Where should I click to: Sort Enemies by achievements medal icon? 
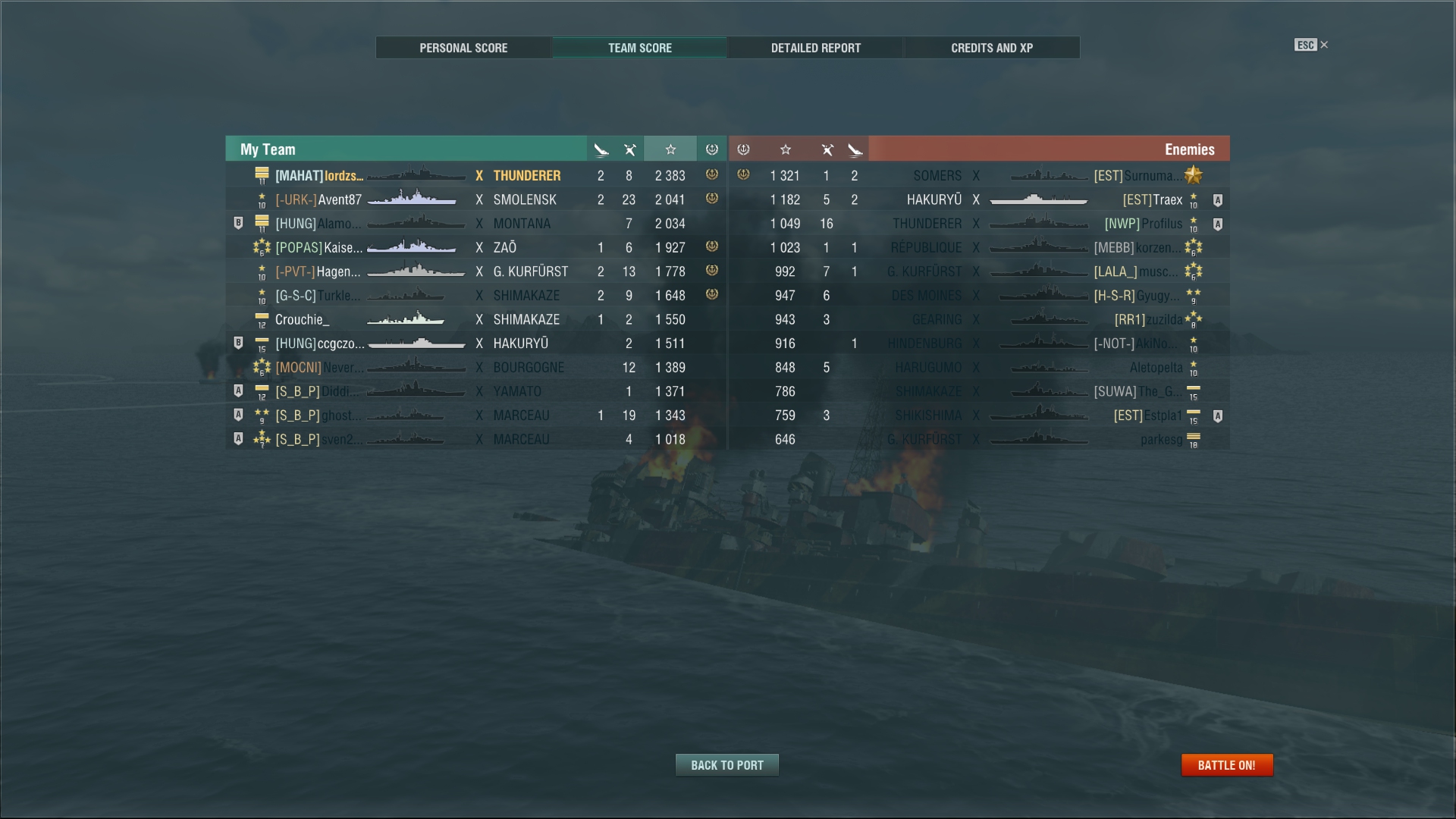pyautogui.click(x=743, y=149)
